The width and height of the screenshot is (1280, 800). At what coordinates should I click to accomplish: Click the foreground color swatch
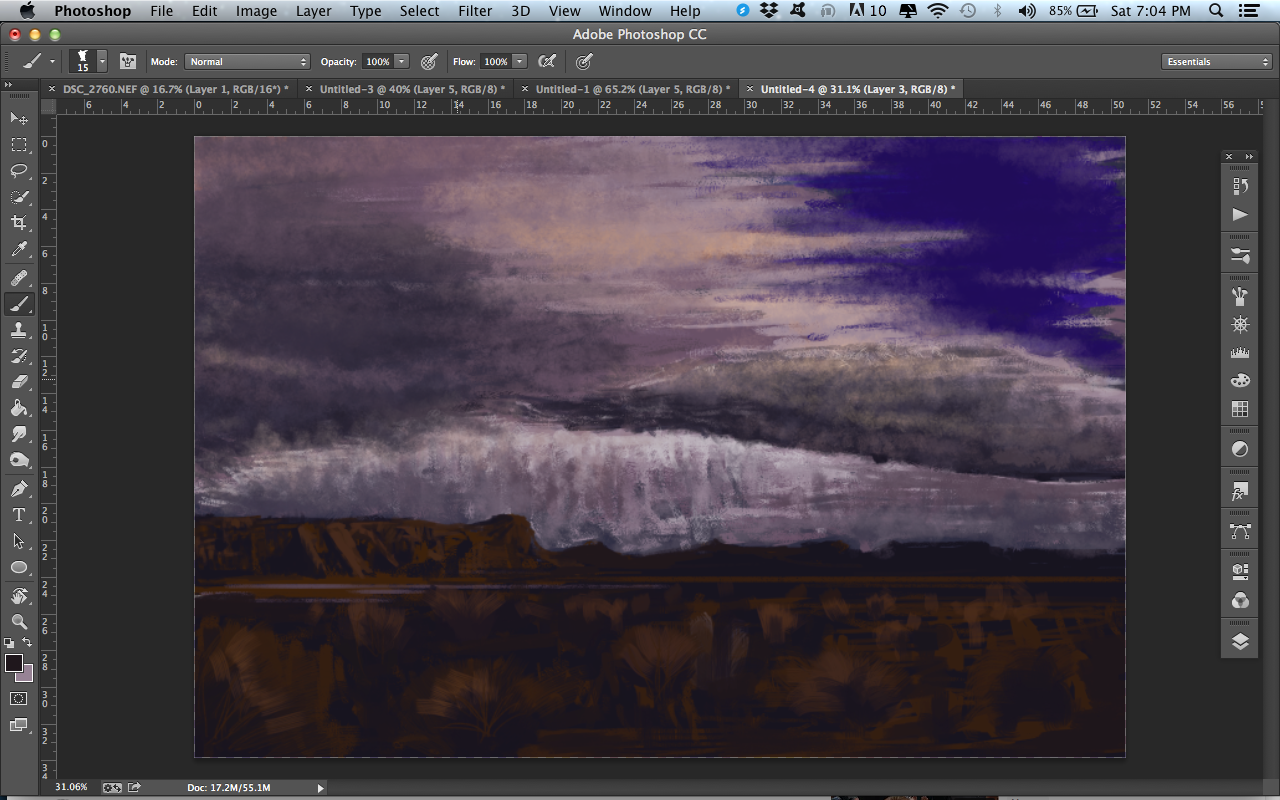[13, 663]
